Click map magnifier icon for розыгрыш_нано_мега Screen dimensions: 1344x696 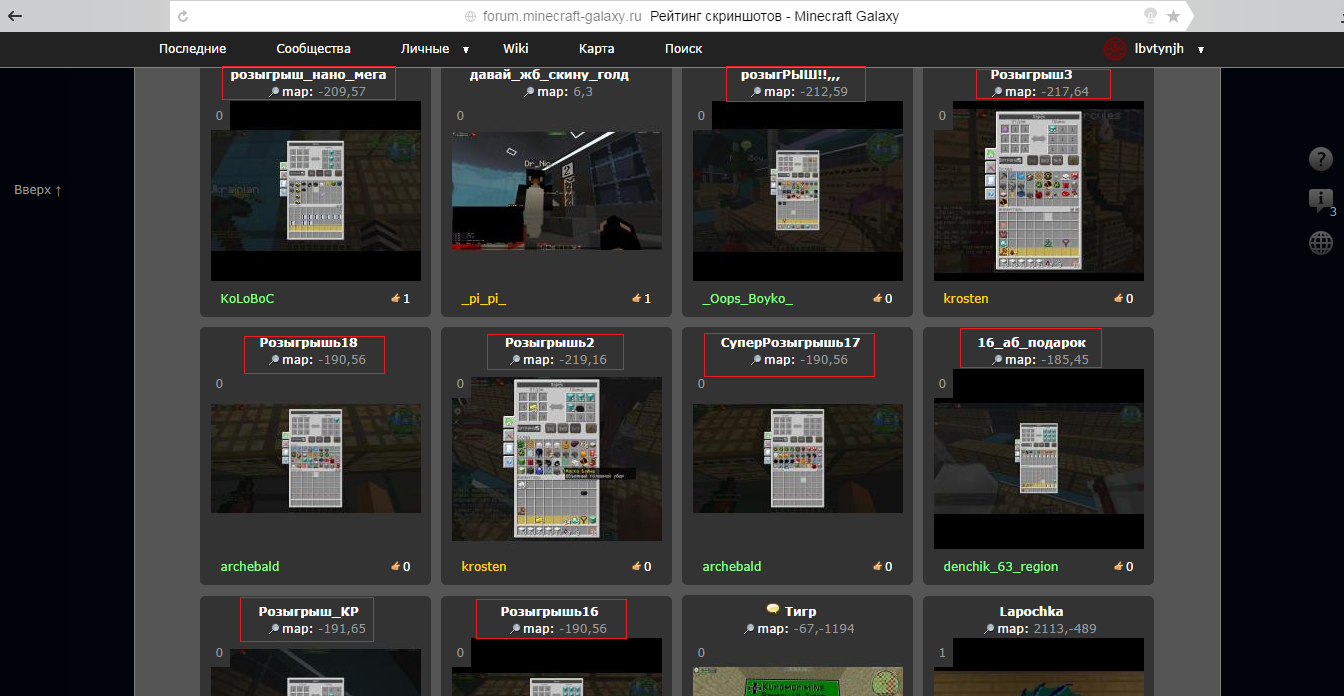tap(274, 92)
